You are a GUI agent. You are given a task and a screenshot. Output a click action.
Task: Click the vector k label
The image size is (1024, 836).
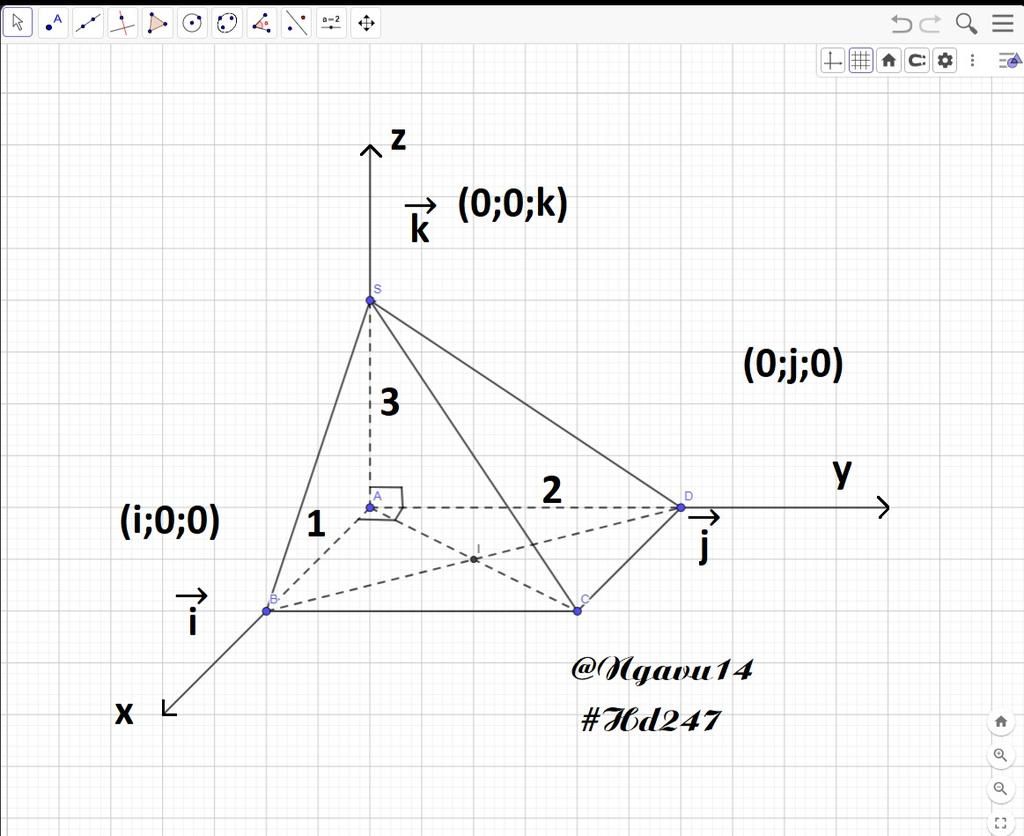click(x=420, y=222)
